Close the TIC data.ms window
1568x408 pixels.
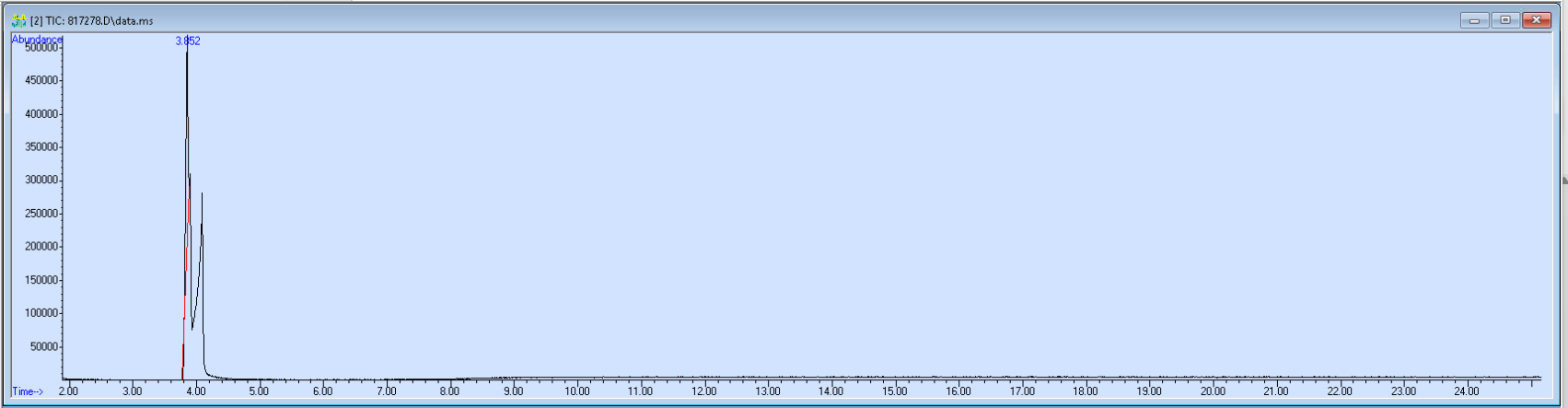tap(1537, 20)
